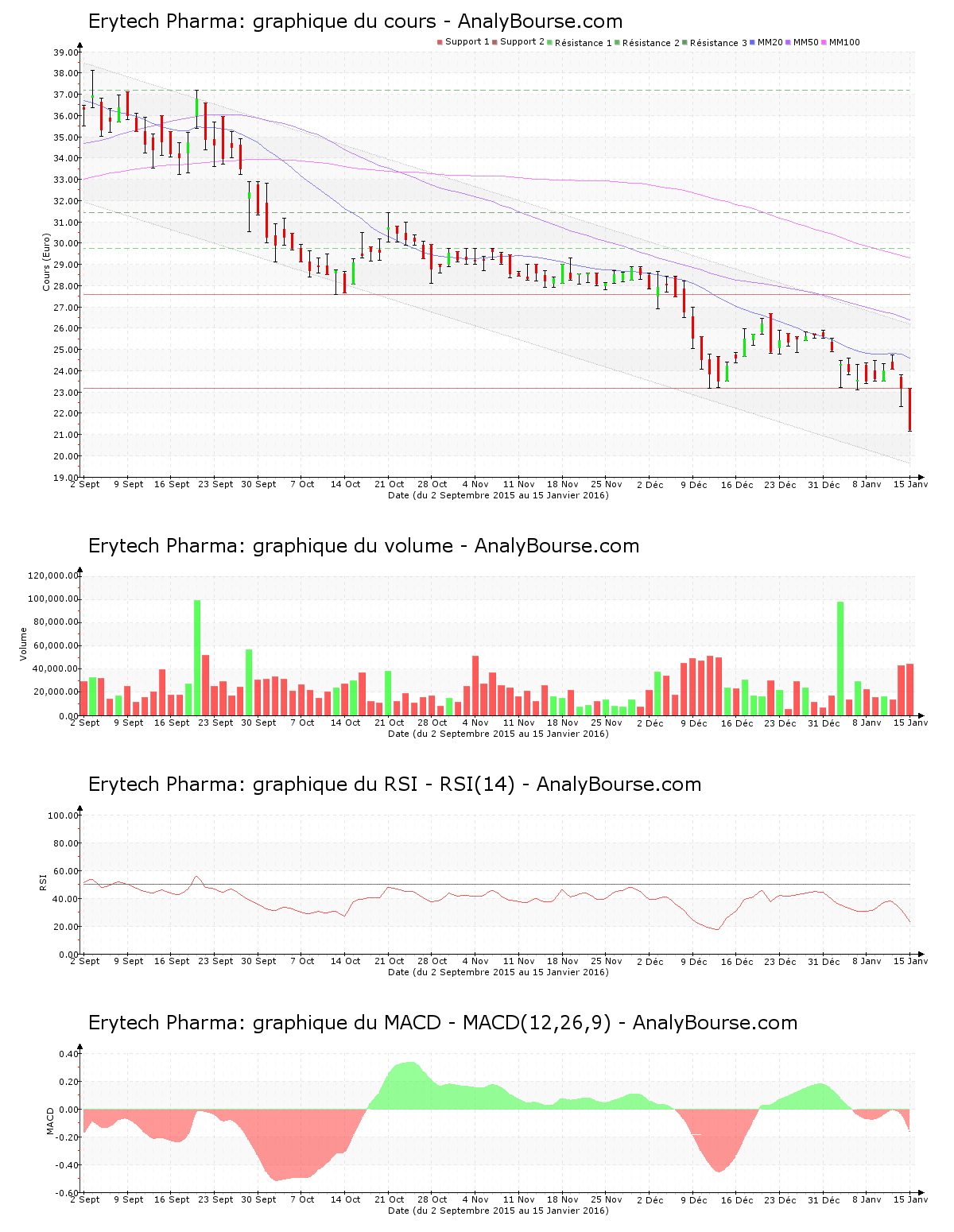This screenshot has height=1232, width=954.
Task: Click '21 Oct' date under price chart
Action: tap(390, 484)
